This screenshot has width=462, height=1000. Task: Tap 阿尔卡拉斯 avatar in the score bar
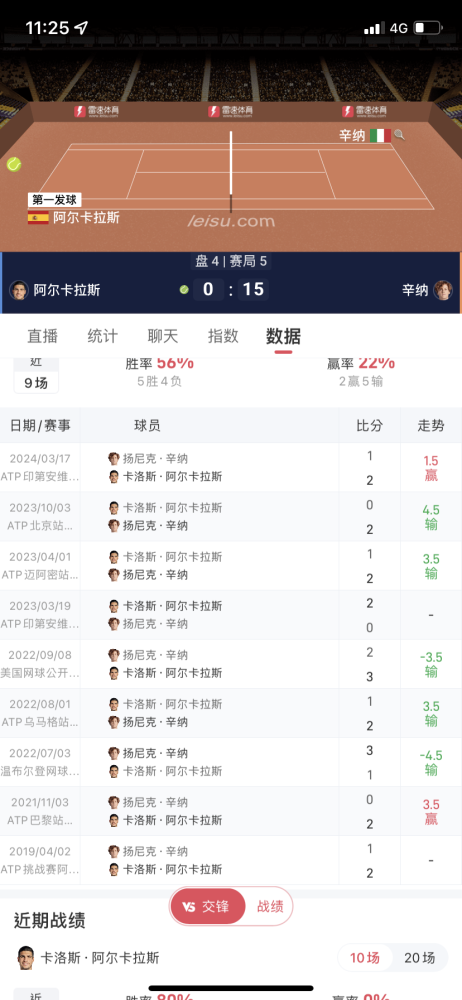19,290
